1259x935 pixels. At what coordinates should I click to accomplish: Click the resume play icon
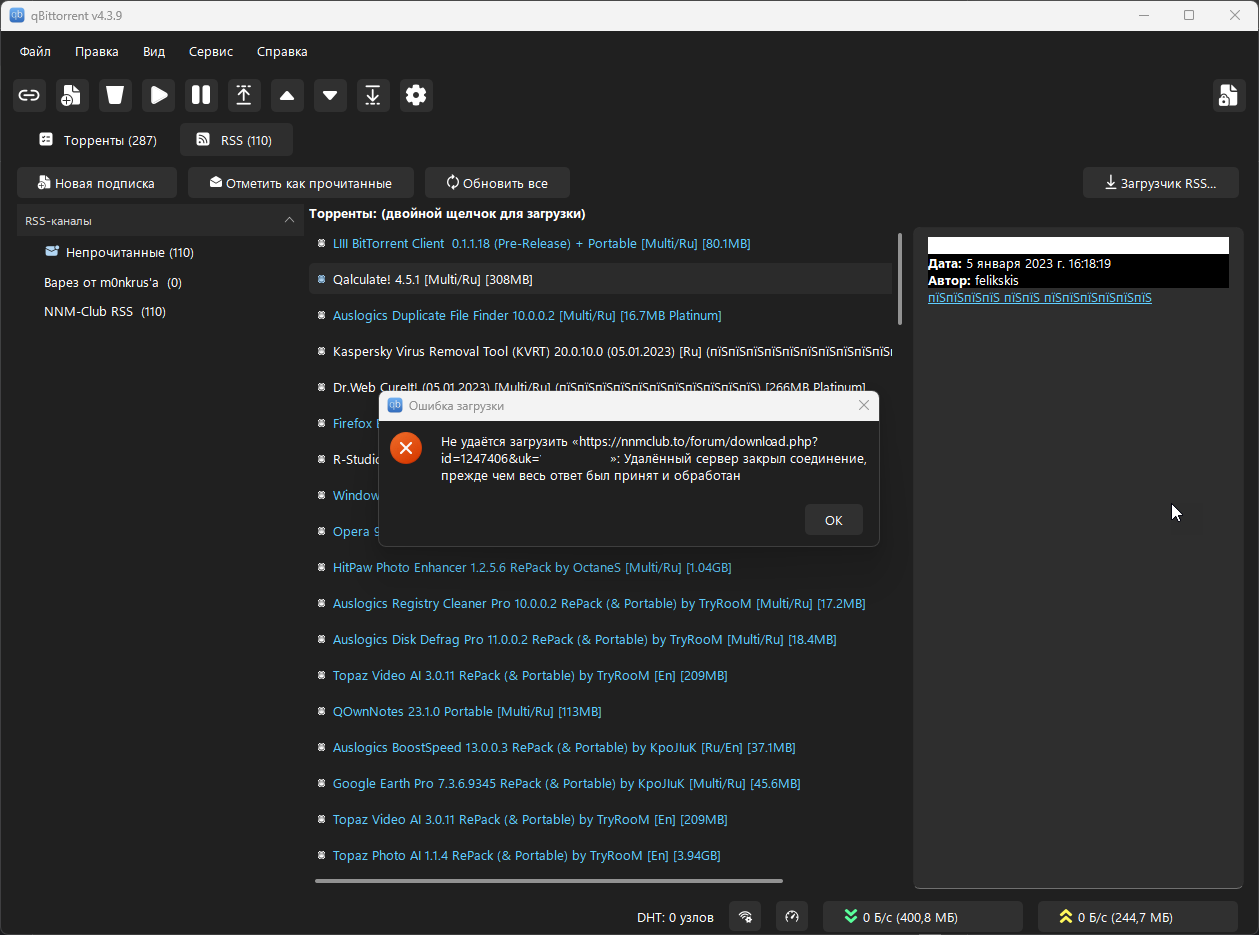pyautogui.click(x=158, y=95)
